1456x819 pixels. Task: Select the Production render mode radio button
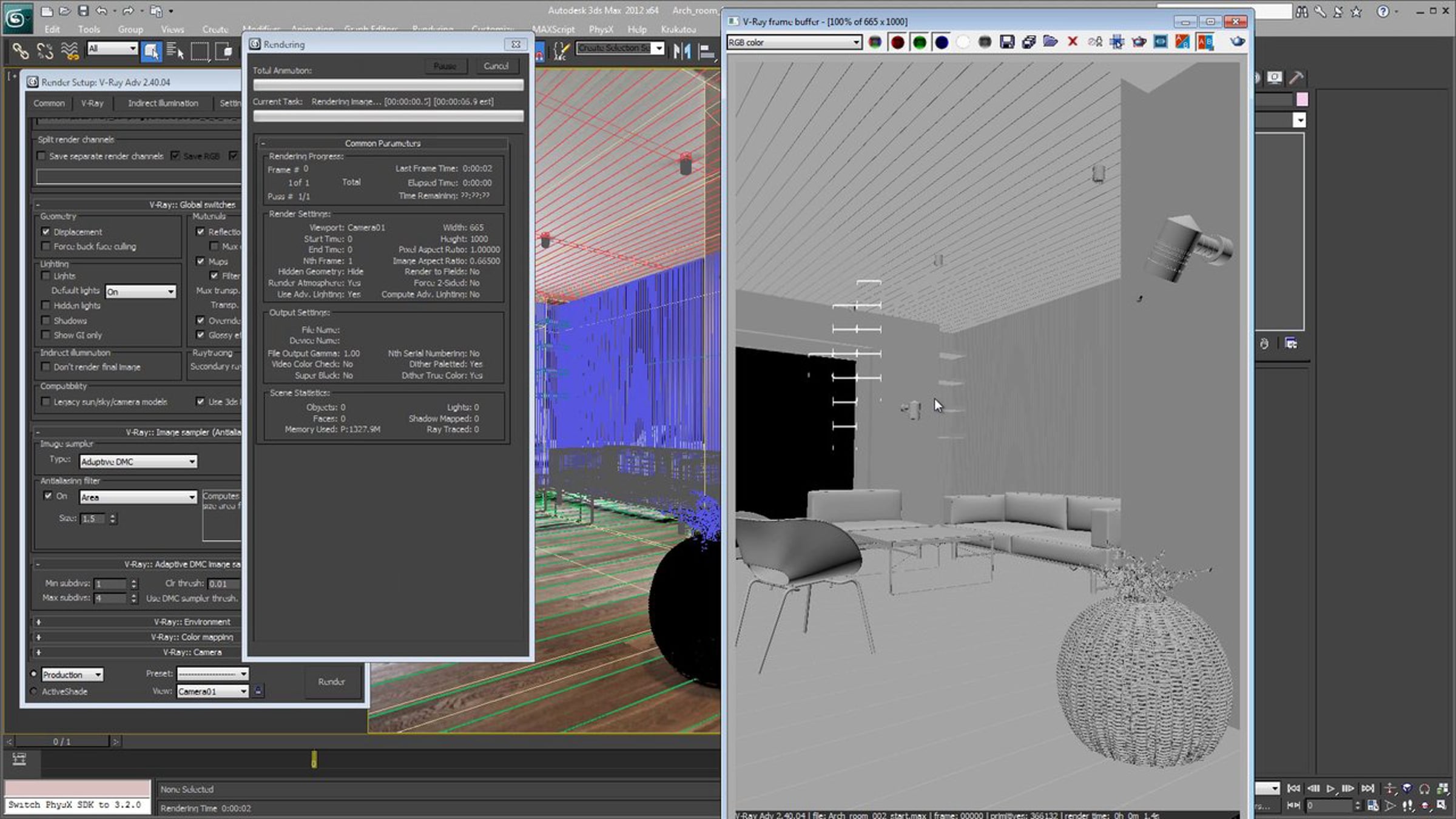coord(34,674)
